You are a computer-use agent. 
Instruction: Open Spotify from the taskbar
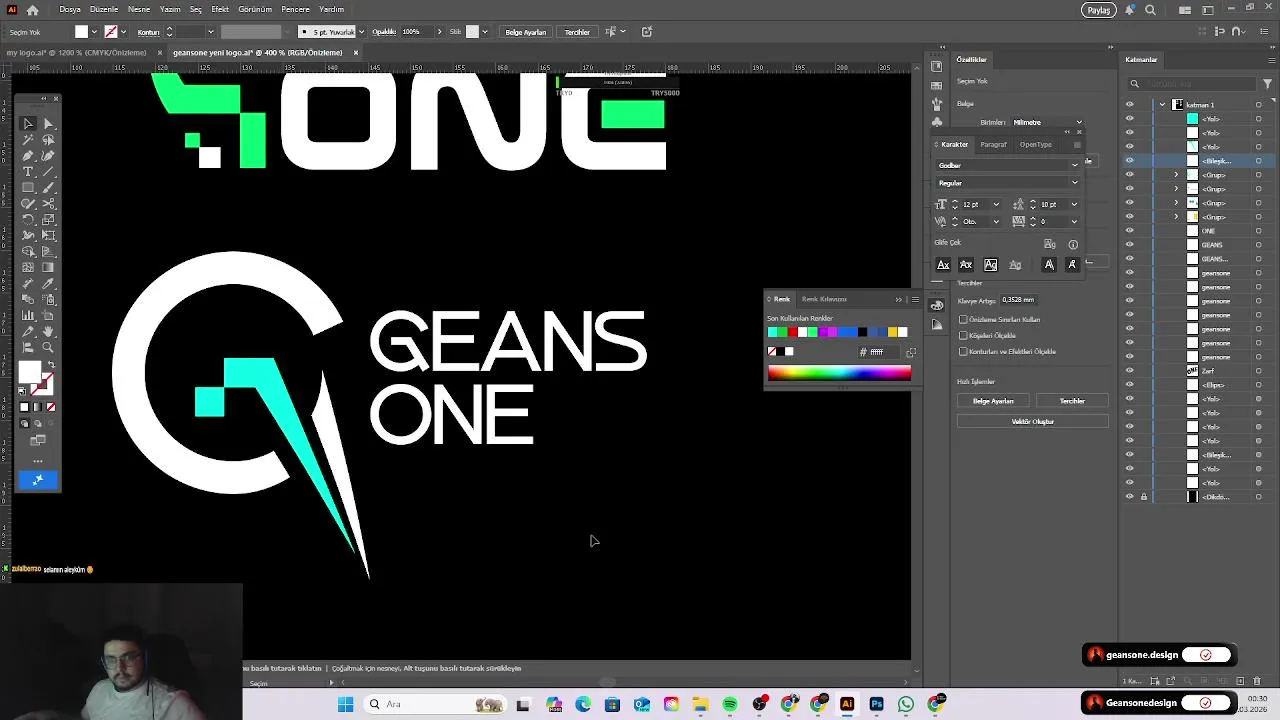click(730, 704)
